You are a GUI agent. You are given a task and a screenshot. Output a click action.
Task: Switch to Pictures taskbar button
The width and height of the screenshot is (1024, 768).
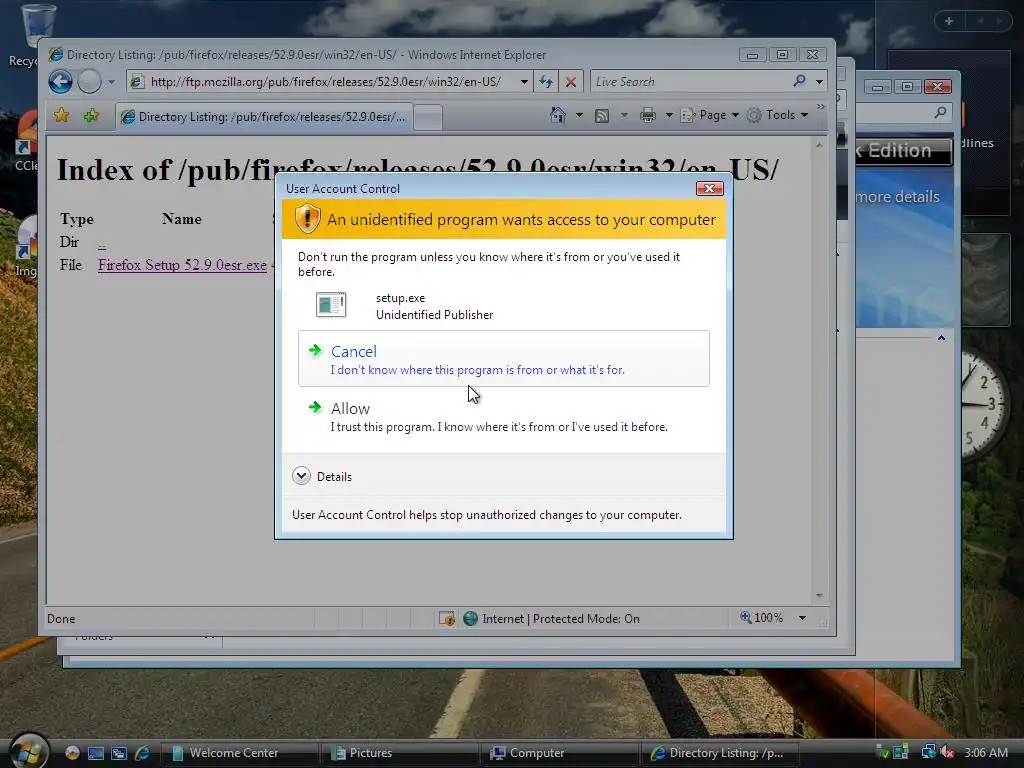[399, 753]
